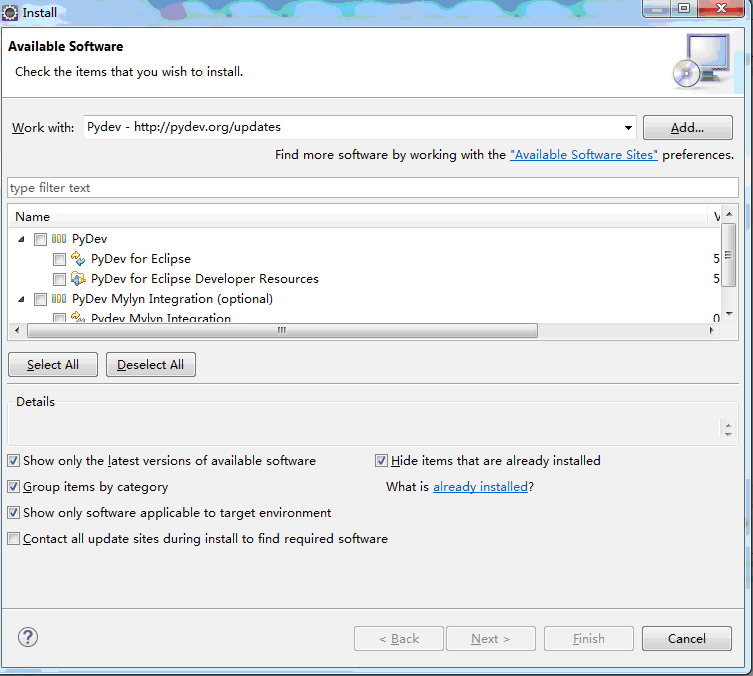
Task: Open the Available Software Sites link
Action: point(584,155)
